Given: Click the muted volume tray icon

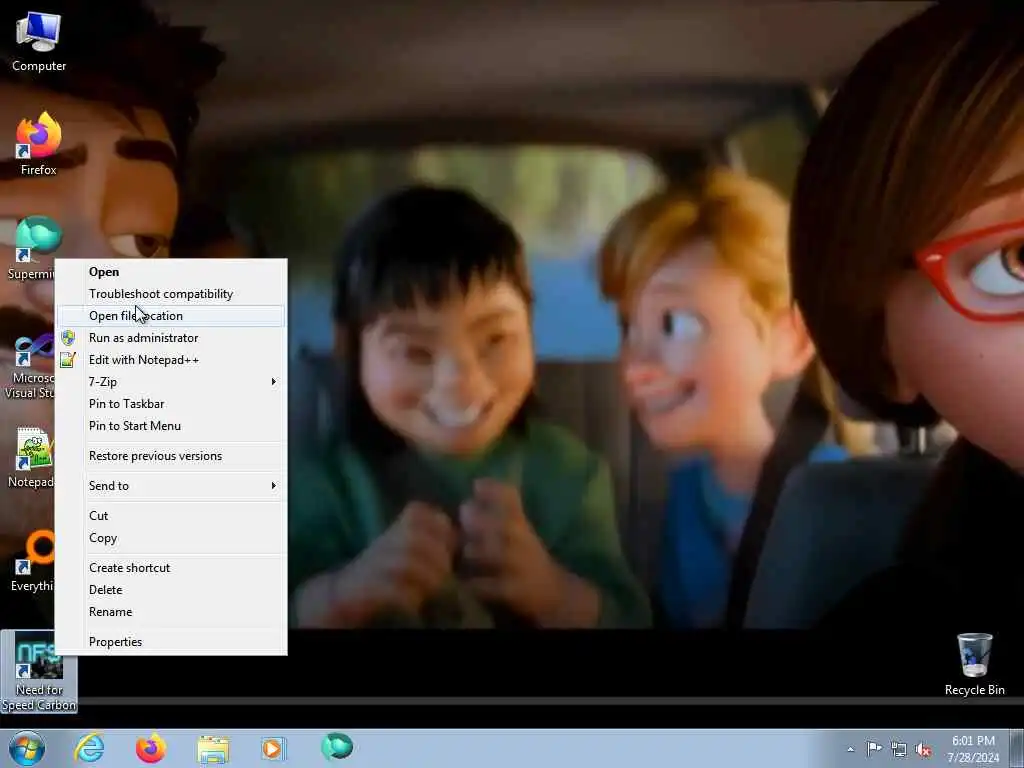Looking at the screenshot, I should (923, 750).
